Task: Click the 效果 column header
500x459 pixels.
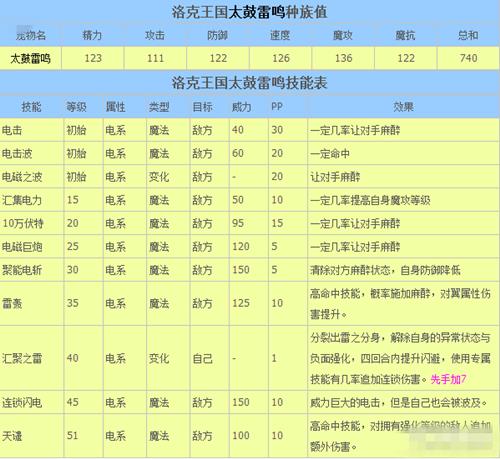Action: click(403, 107)
